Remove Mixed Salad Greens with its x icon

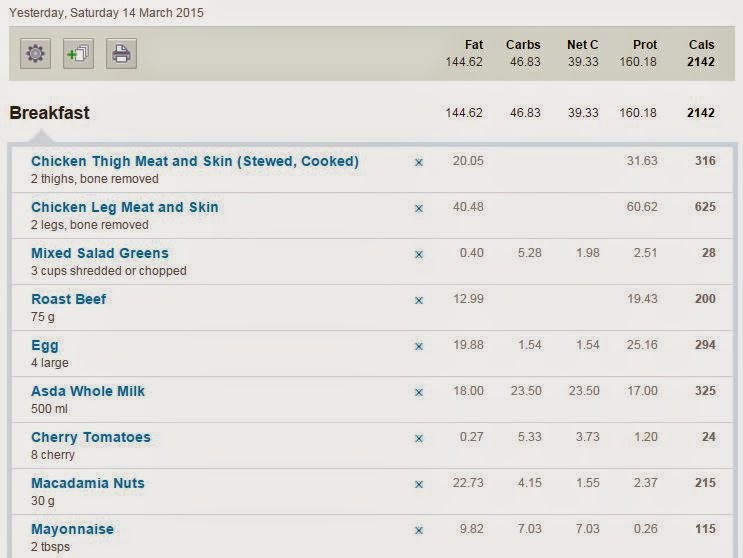click(419, 254)
